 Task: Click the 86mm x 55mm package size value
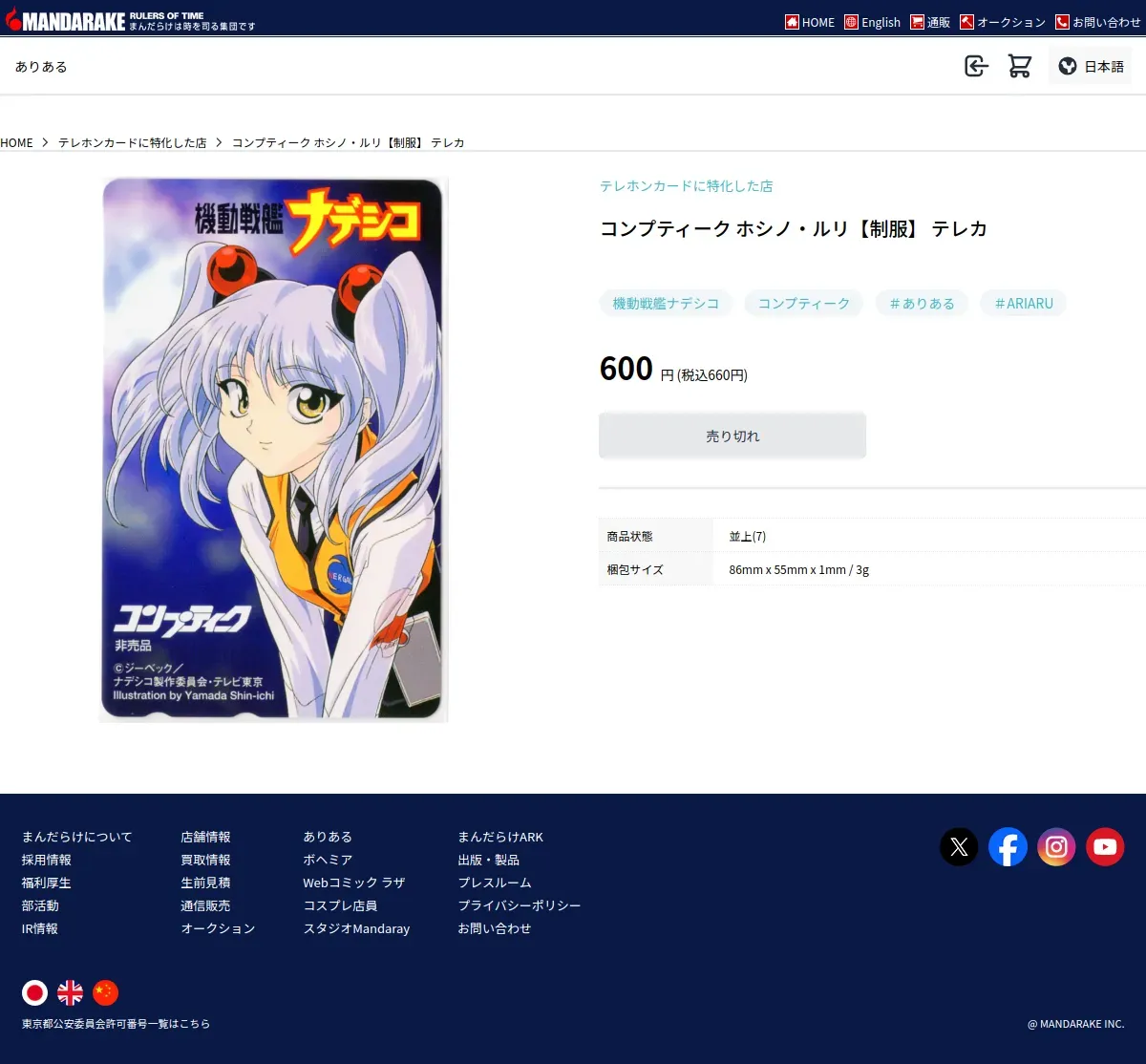click(799, 570)
